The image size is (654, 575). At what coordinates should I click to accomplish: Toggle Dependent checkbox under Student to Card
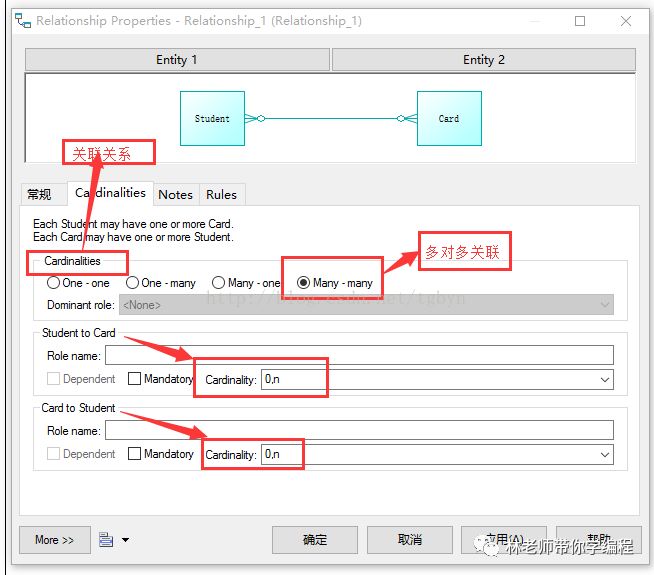(x=53, y=379)
